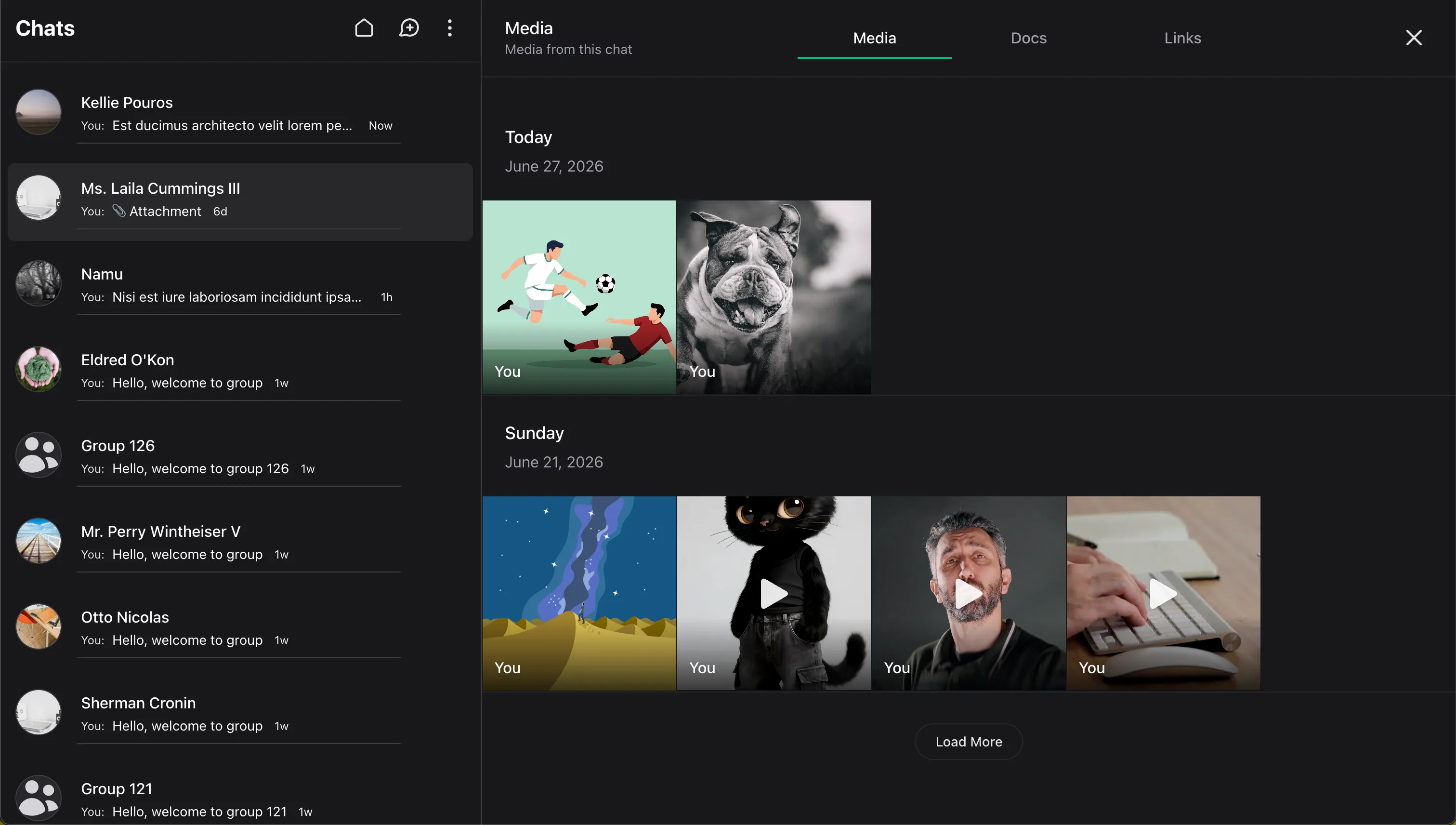Play the black cat video
The image size is (1456, 825).
tap(774, 593)
